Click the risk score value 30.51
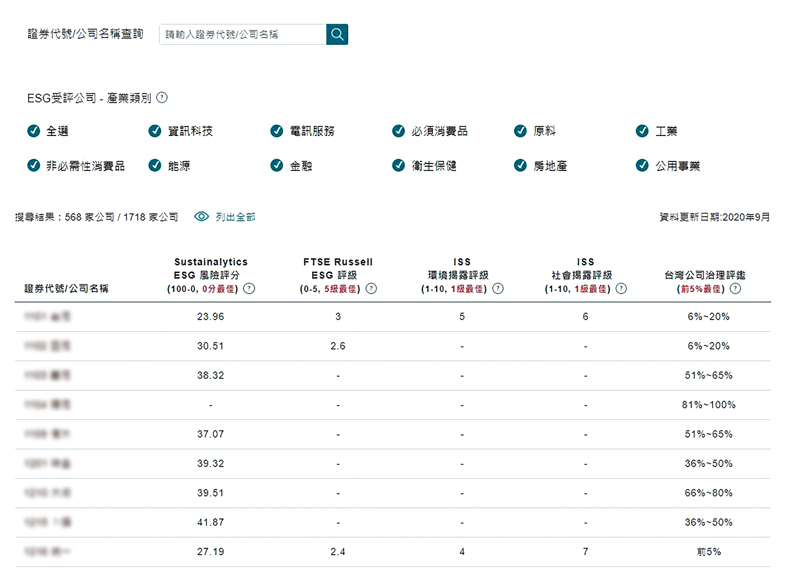The image size is (792, 571). (211, 346)
